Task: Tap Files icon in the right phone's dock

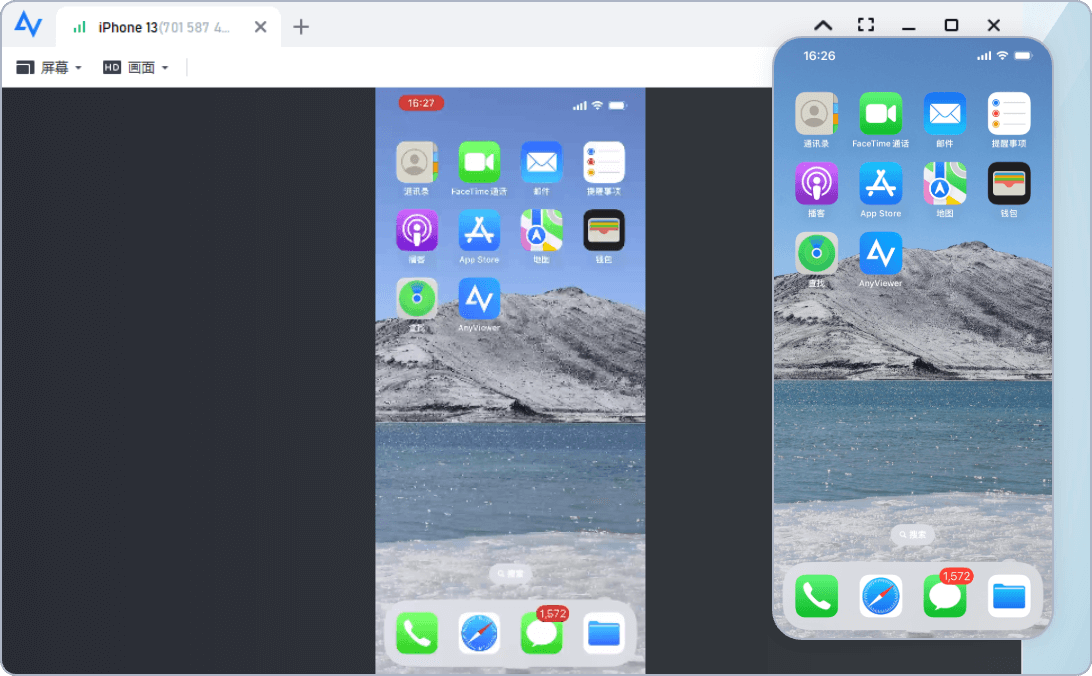Action: 1009,597
